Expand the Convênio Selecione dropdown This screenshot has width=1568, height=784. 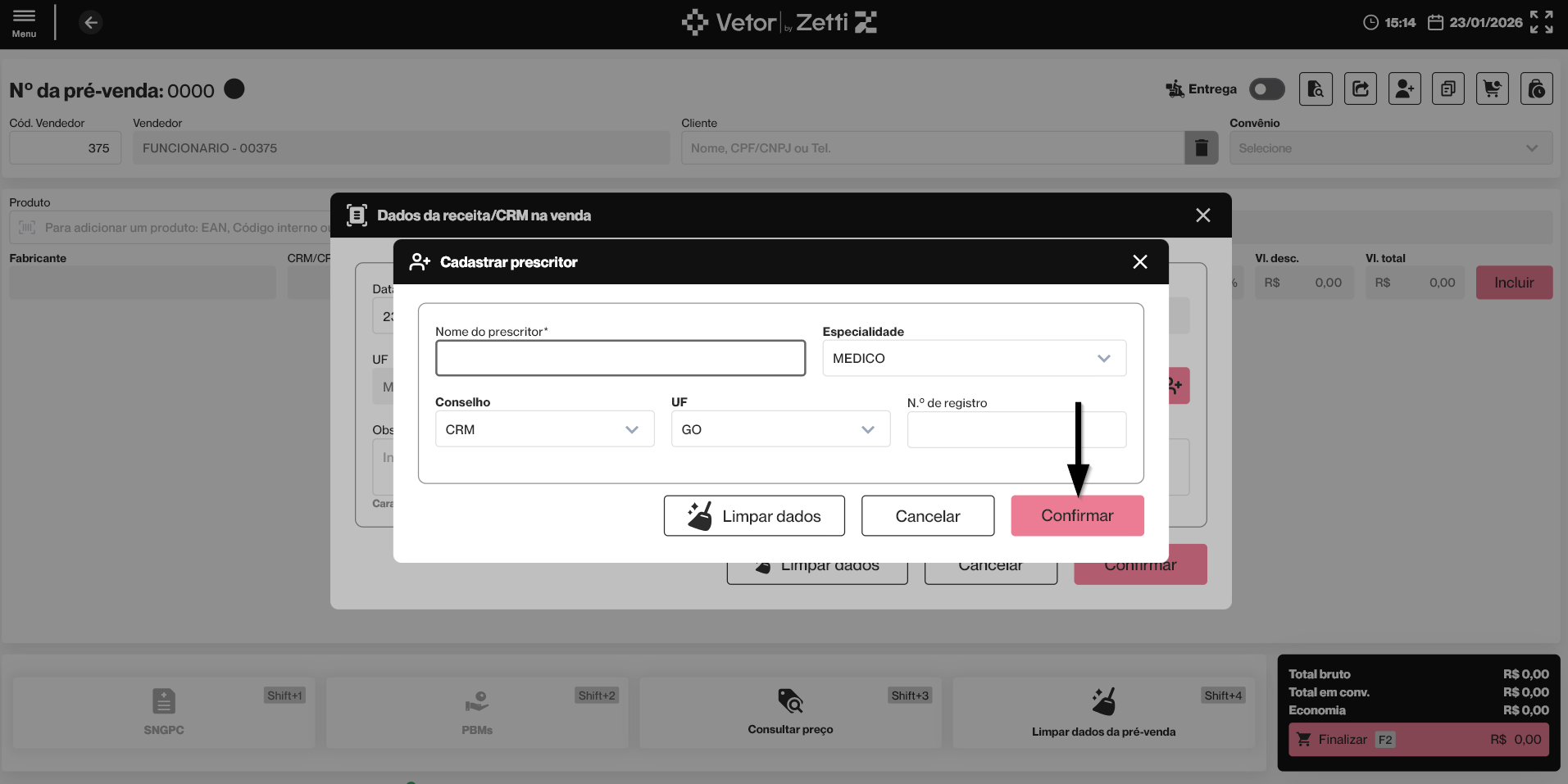pyautogui.click(x=1391, y=147)
